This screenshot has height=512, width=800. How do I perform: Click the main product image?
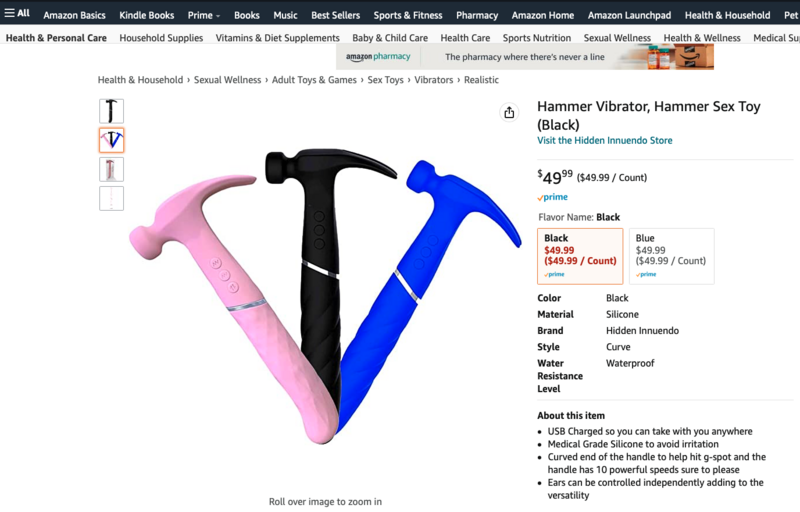coord(325,296)
